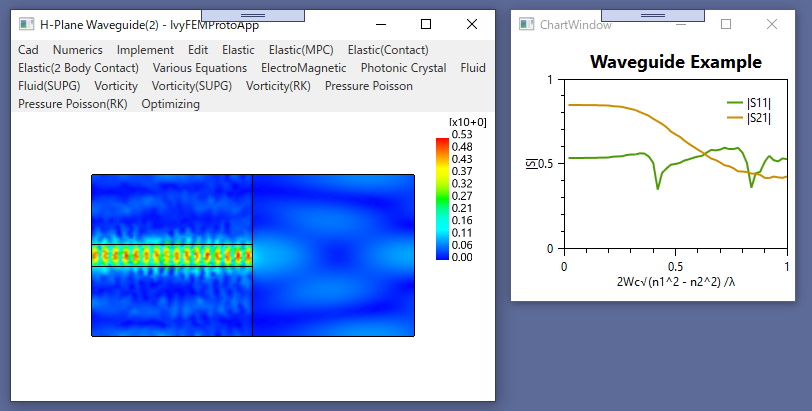Open the Various Equations menu
This screenshot has width=812, height=411.
200,68
